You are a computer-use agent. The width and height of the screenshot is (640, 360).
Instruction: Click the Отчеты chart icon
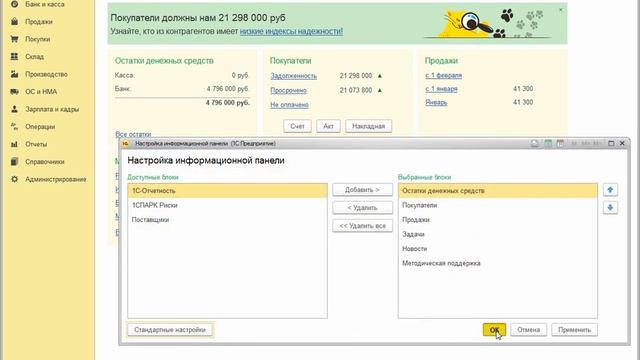coord(14,144)
